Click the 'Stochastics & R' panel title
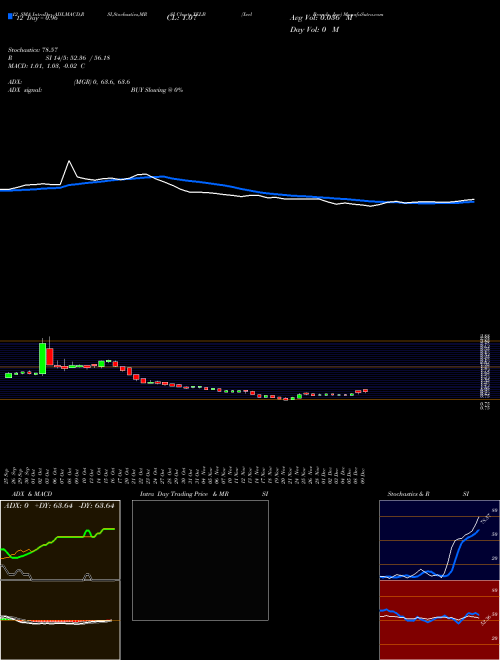The image size is (500, 660). (408, 494)
